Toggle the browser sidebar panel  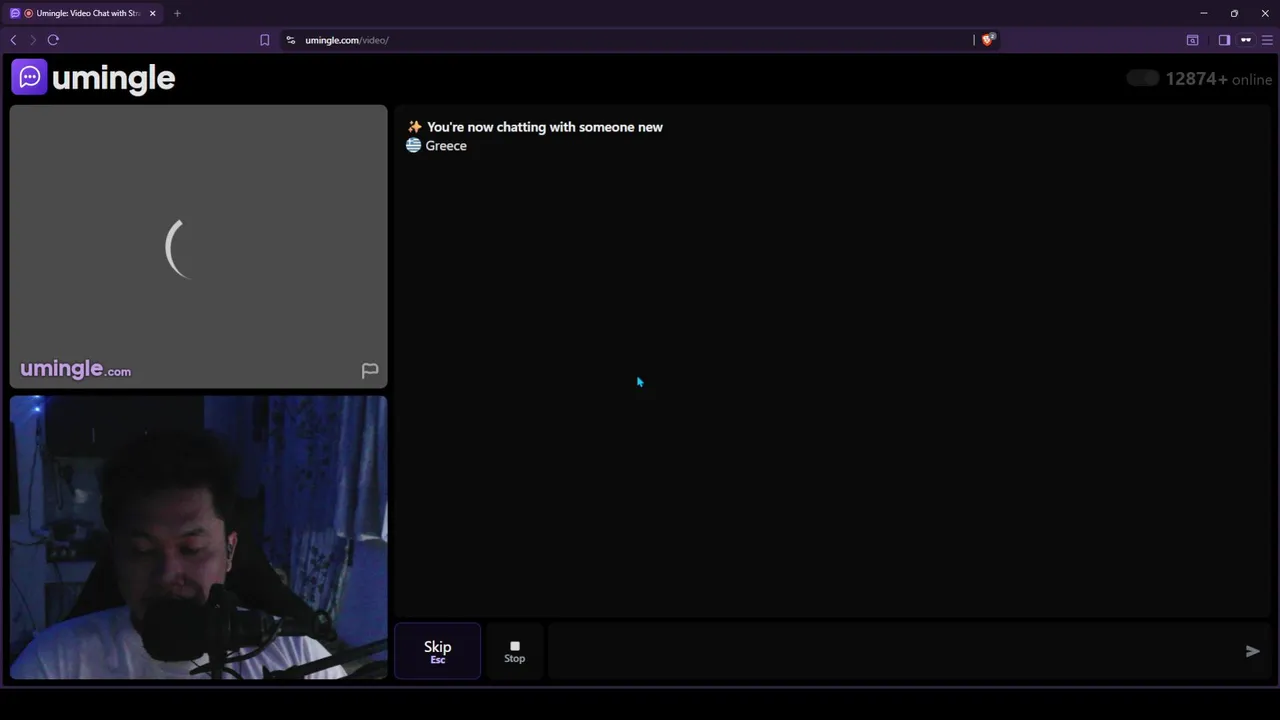[x=1224, y=40]
